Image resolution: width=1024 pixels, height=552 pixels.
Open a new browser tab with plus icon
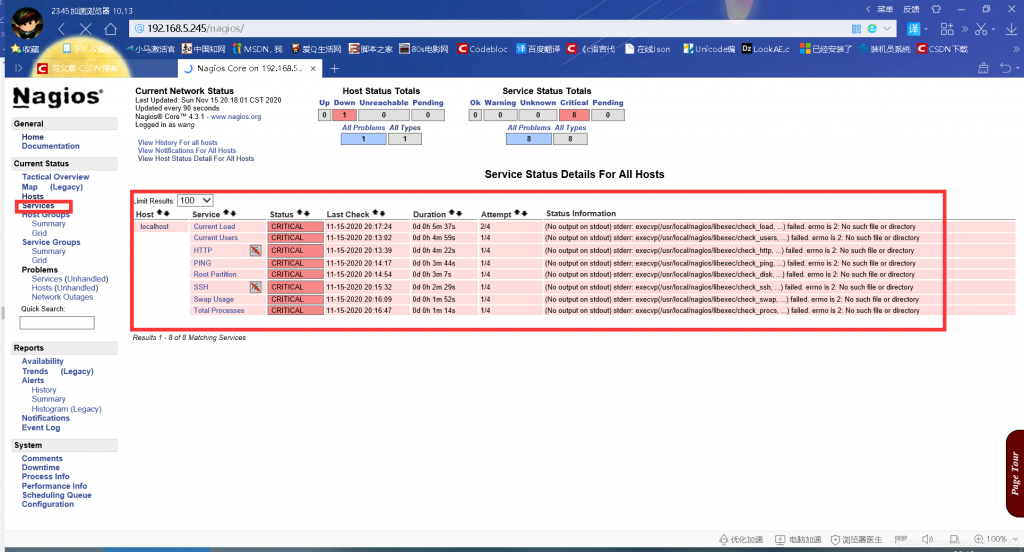(x=334, y=69)
